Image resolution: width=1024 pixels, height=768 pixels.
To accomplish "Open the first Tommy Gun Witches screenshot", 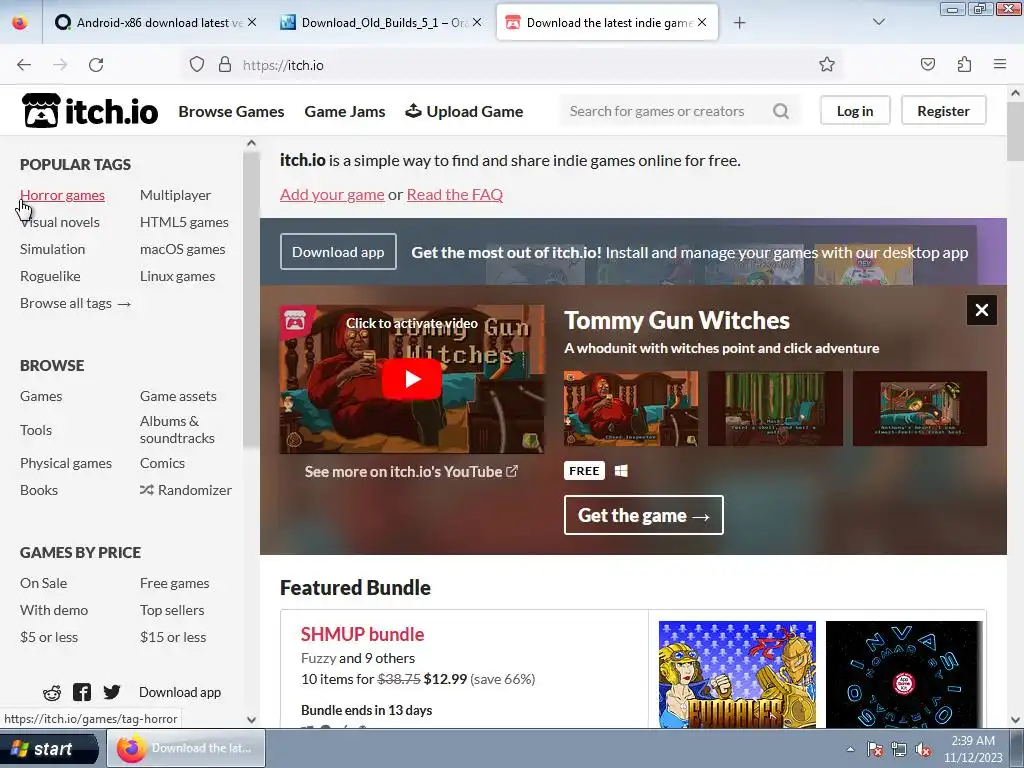I will pos(631,409).
